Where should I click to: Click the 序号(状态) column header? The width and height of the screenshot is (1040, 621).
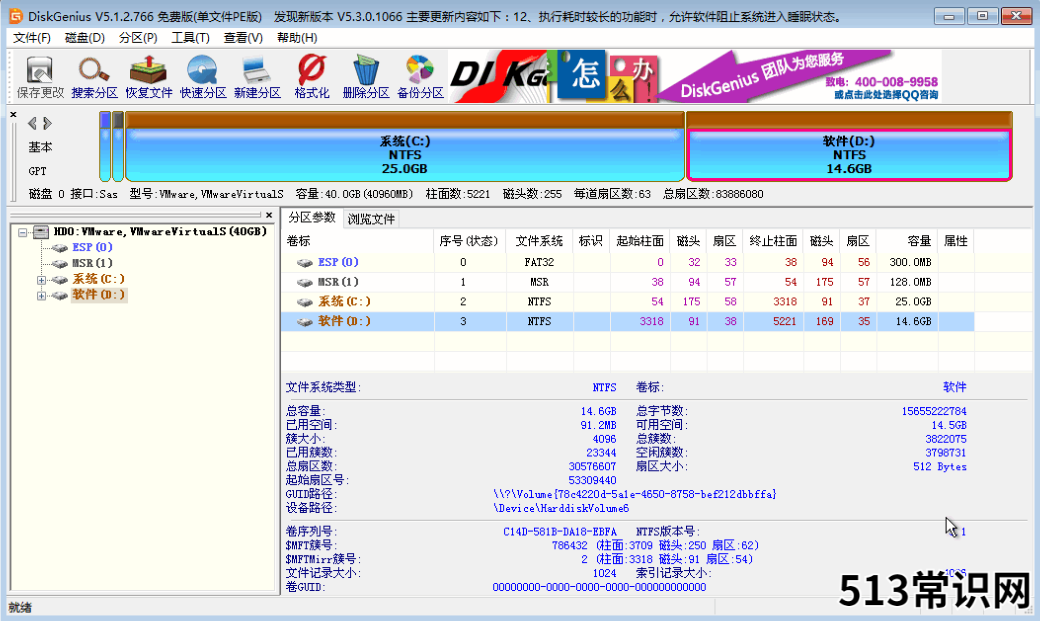point(469,241)
